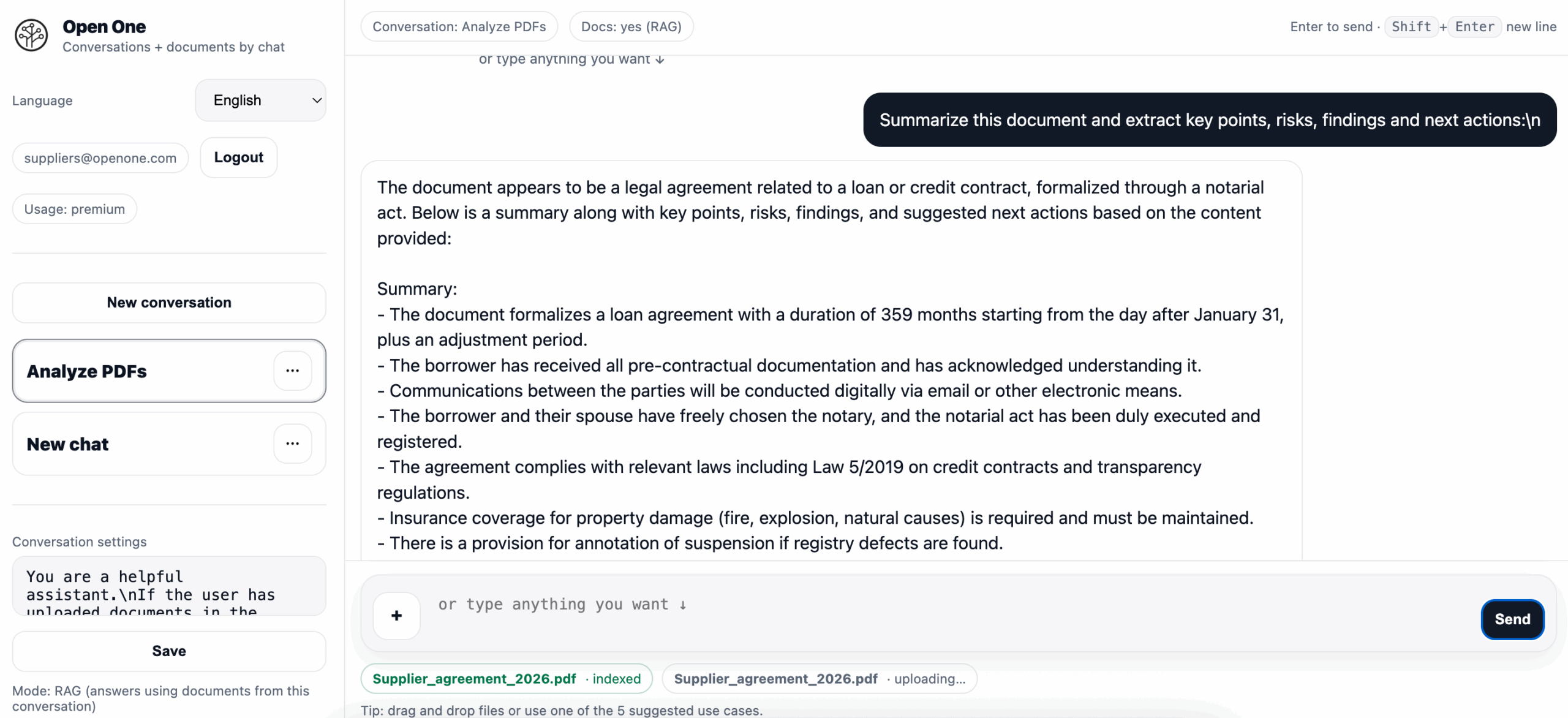Open the indexed Supplier_agreement_2026.pdf chip
This screenshot has height=718, width=1568.
coord(507,678)
